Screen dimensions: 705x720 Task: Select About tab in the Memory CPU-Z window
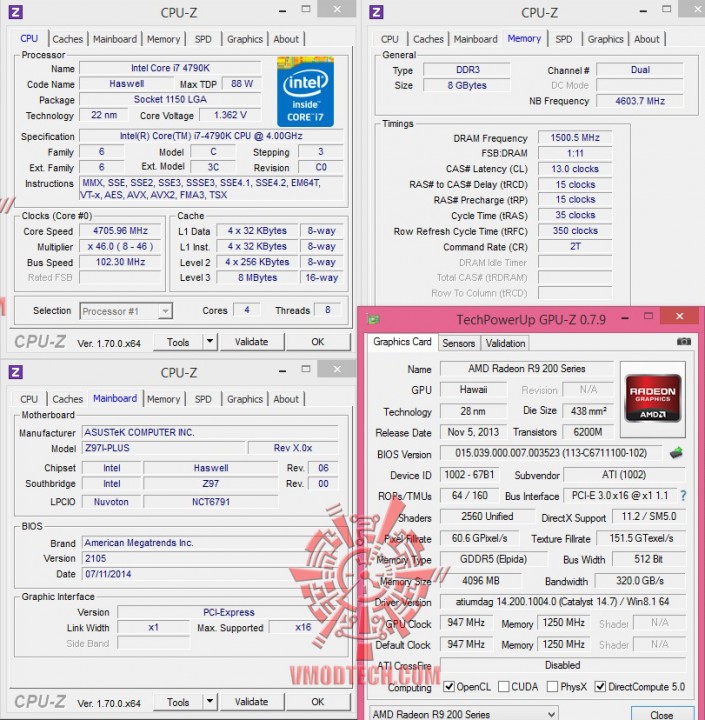647,39
